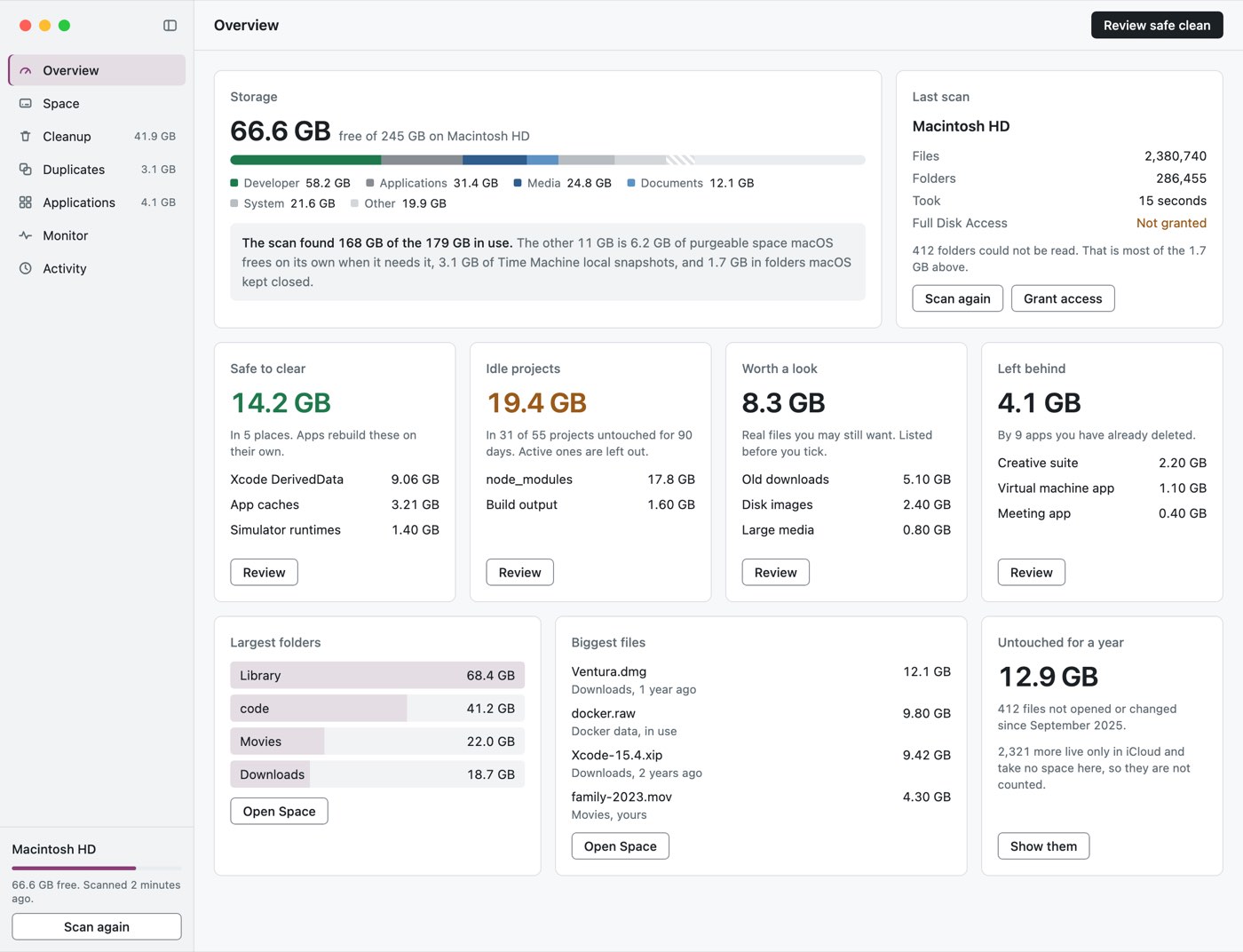
Task: Click the Activity clock icon
Action: click(x=26, y=268)
